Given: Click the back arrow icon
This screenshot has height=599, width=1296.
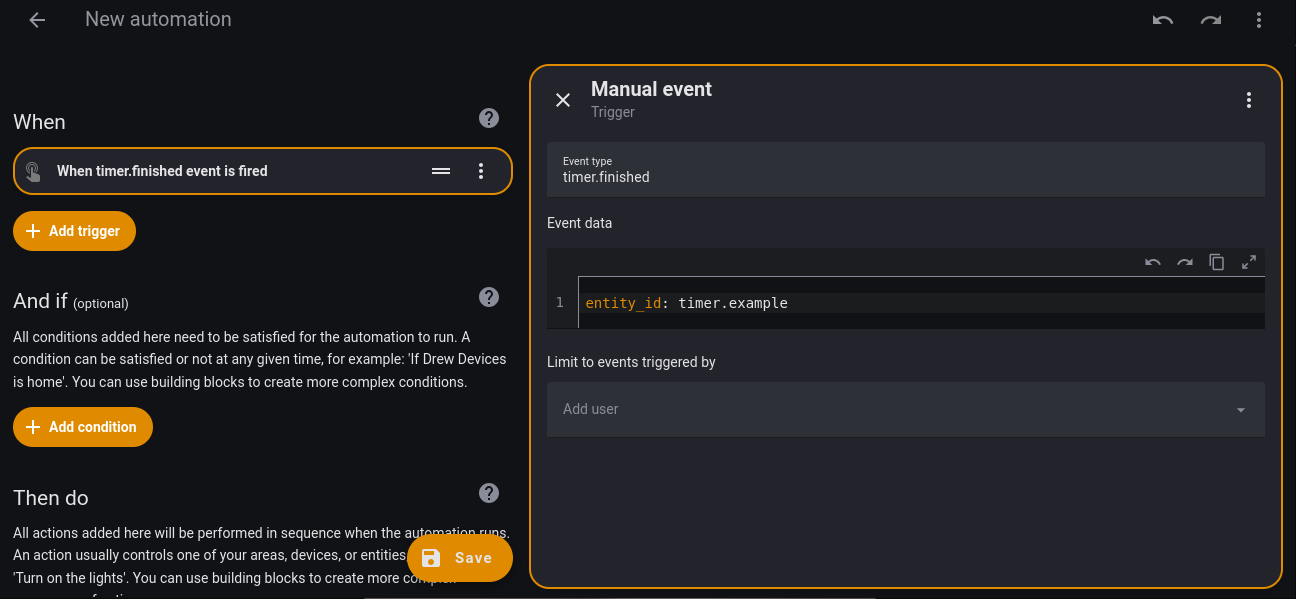Looking at the screenshot, I should 37,20.
